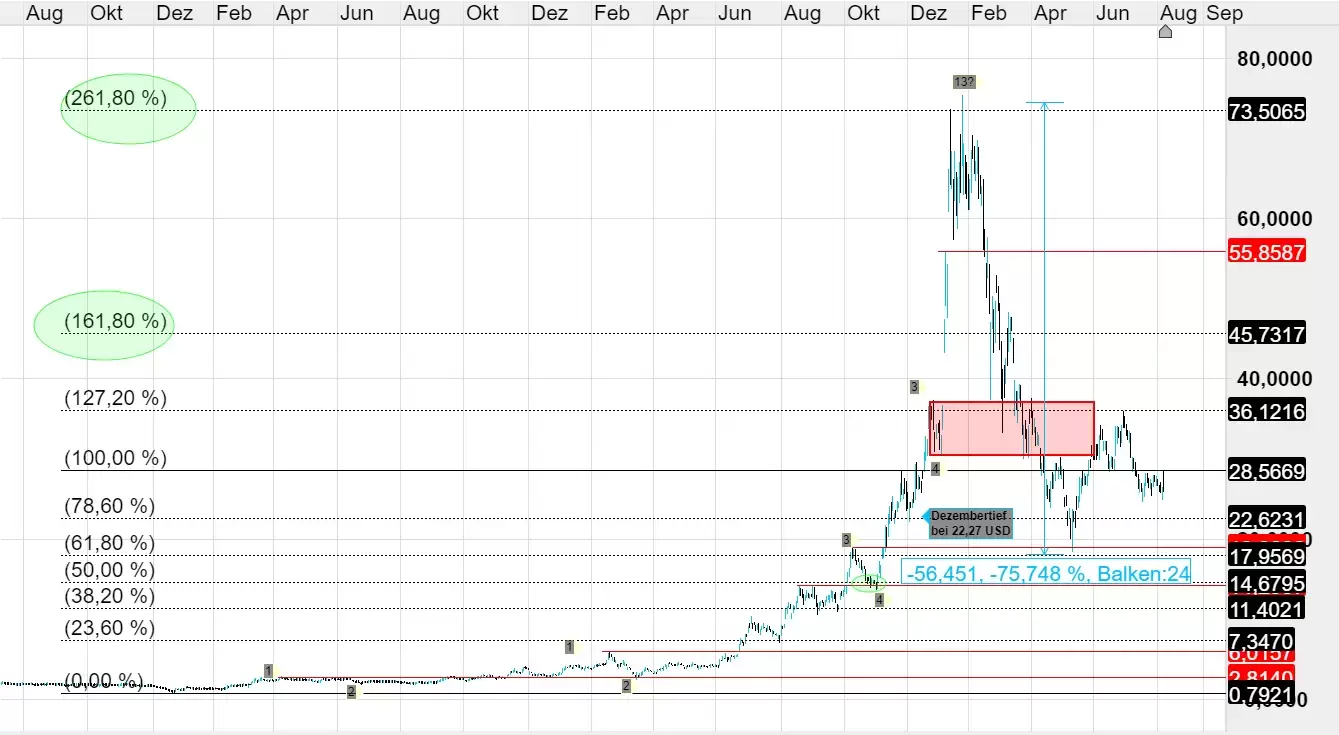This screenshot has height=735, width=1339.
Task: Select the 28,5669 price tag
Action: [1267, 471]
